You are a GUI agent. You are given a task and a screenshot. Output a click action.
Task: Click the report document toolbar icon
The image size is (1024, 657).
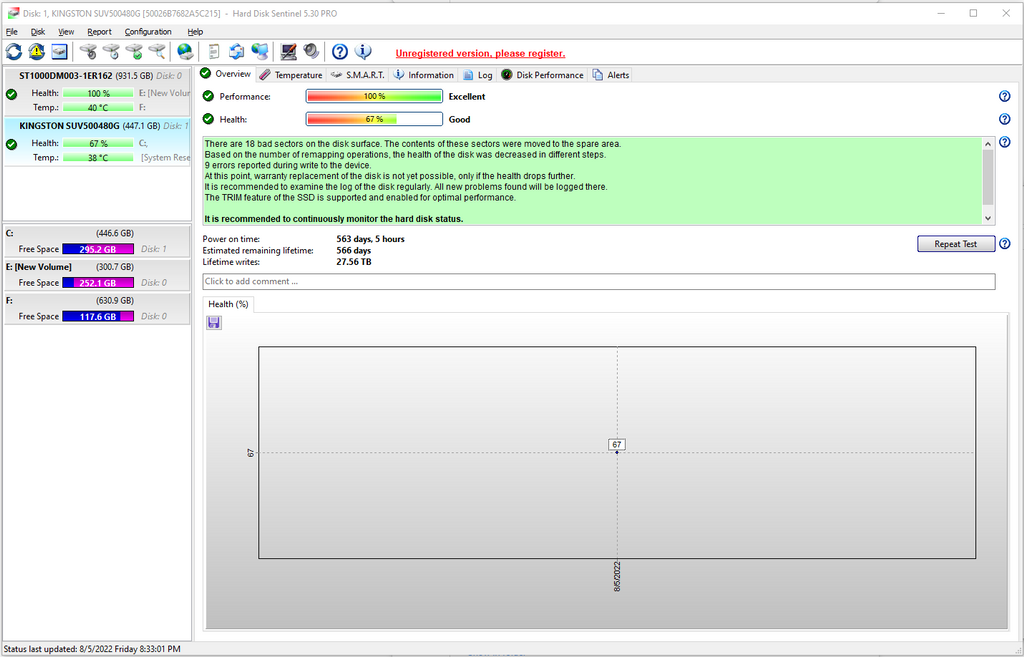click(214, 52)
